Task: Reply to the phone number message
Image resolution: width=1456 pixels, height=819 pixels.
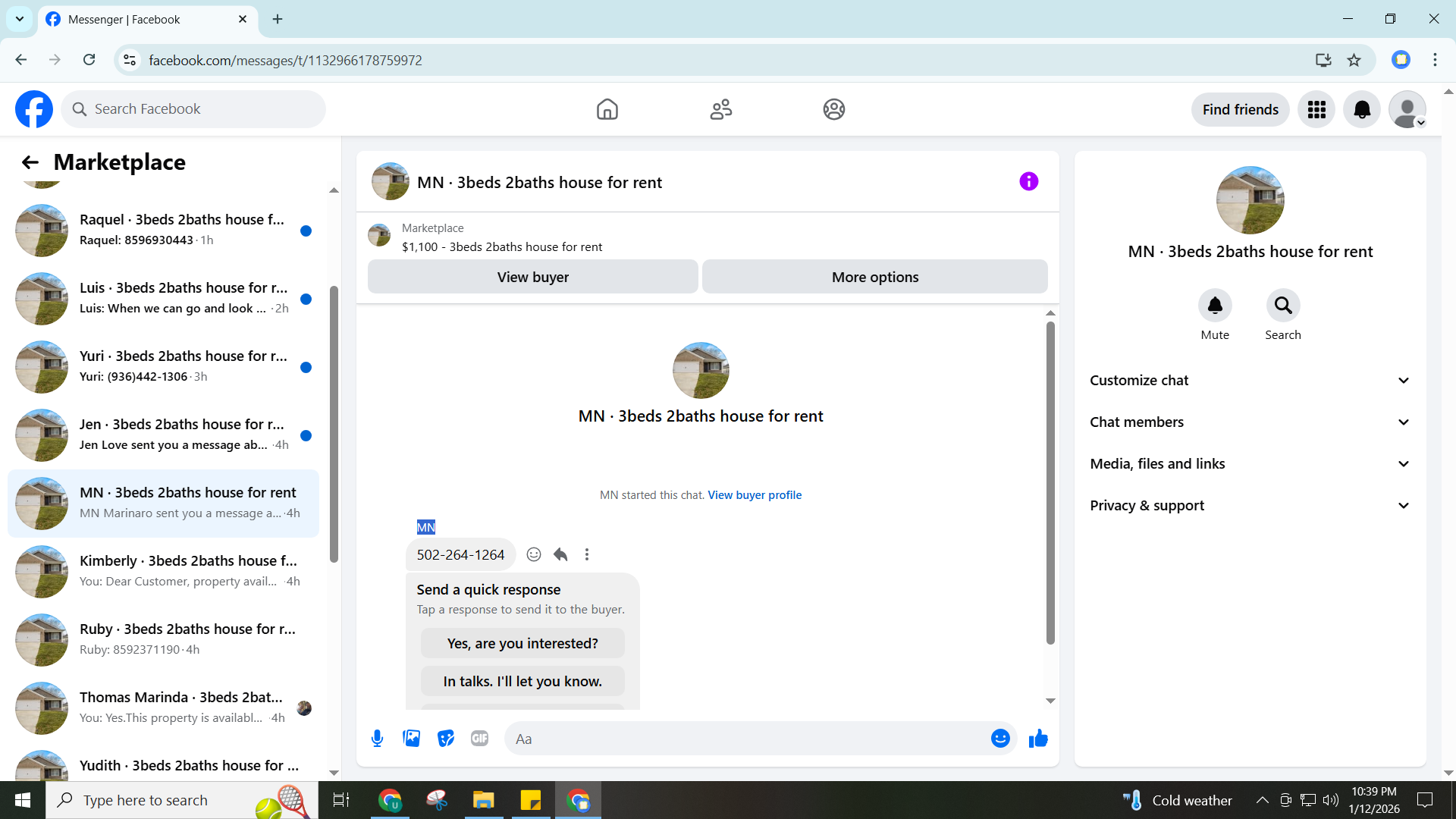Action: point(560,554)
